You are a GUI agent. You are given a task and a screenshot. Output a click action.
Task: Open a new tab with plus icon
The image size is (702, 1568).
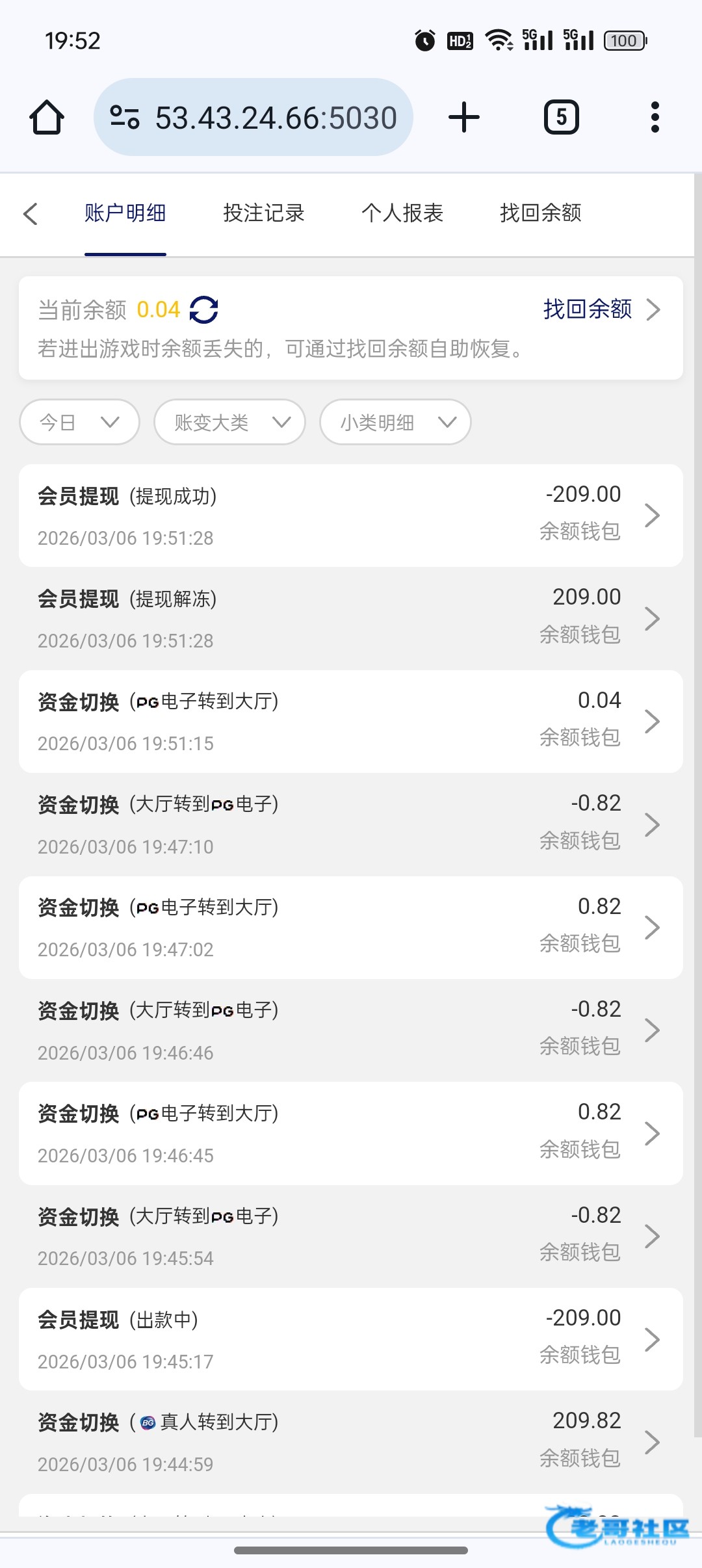(x=464, y=118)
